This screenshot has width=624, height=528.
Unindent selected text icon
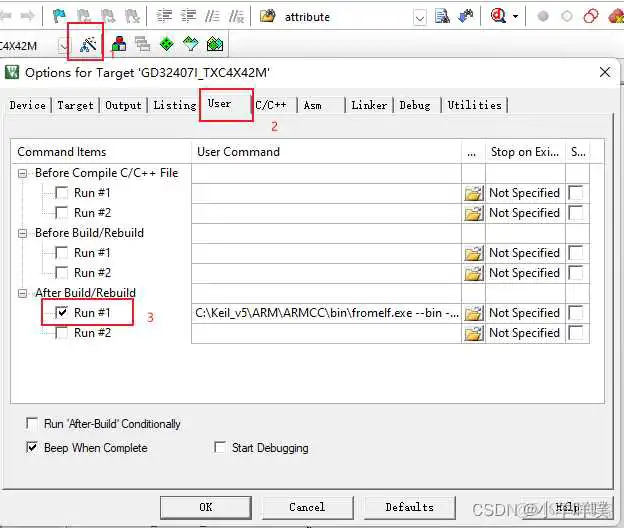coord(188,16)
